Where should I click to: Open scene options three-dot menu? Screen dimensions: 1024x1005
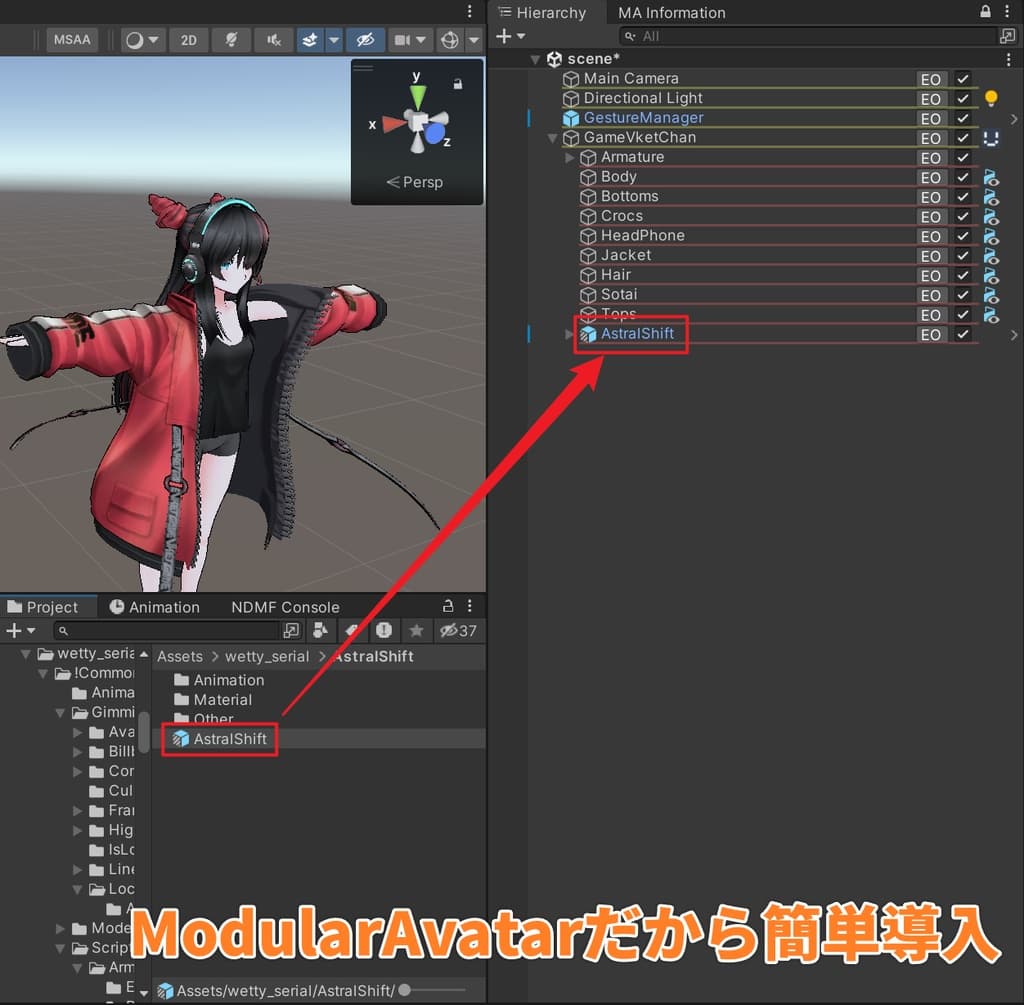(x=1008, y=59)
